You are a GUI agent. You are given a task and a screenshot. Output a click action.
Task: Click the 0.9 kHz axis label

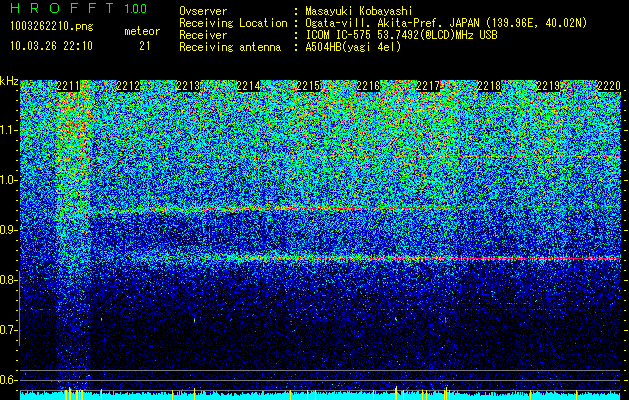coord(8,230)
